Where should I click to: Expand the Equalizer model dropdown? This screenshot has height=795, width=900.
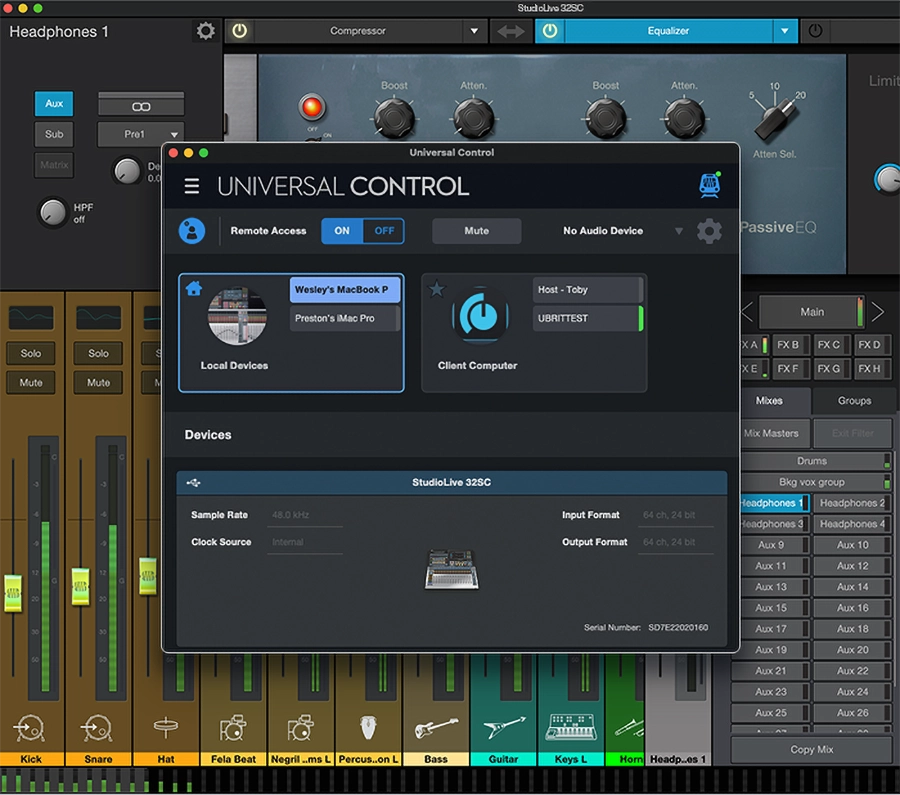tap(785, 31)
